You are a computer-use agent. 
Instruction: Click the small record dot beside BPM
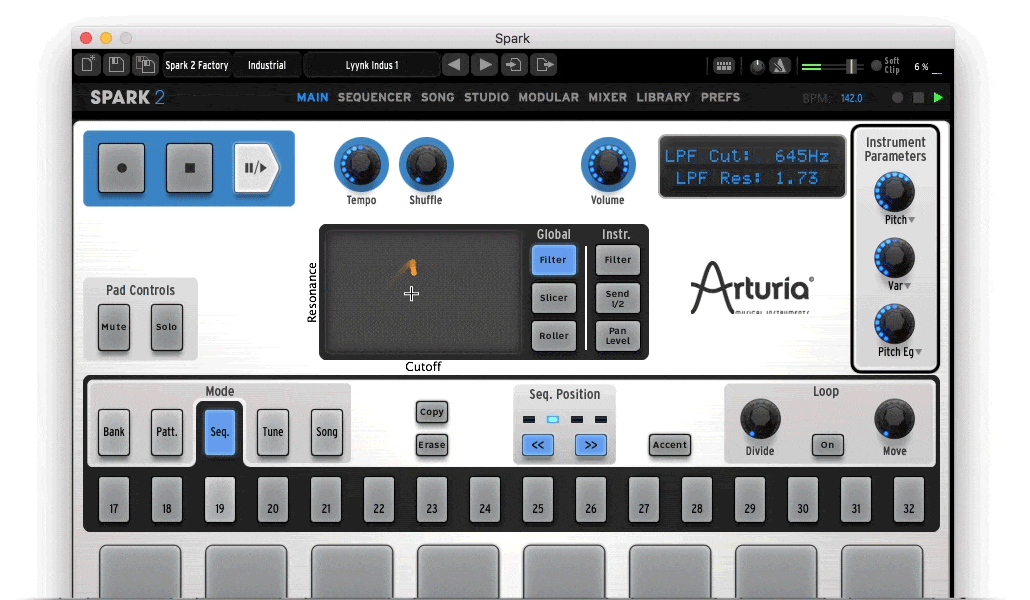click(897, 98)
